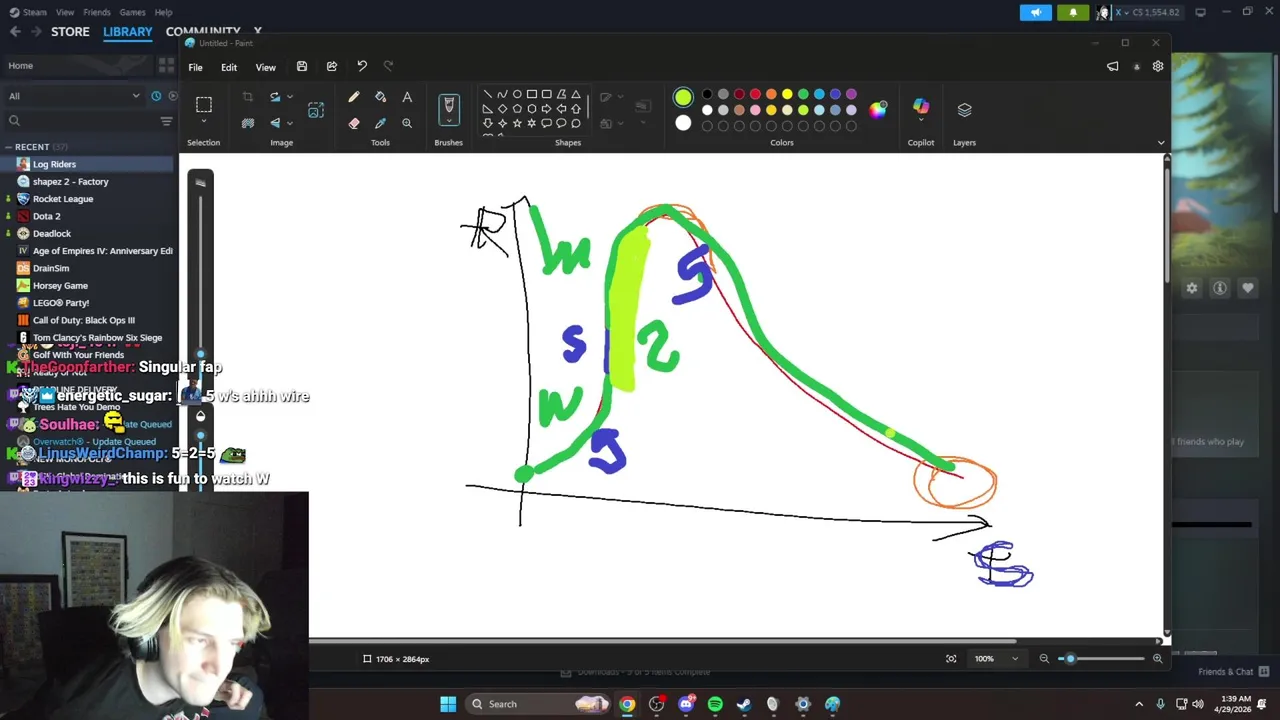Image resolution: width=1280 pixels, height=720 pixels.
Task: Click the Undo arrow
Action: (362, 67)
